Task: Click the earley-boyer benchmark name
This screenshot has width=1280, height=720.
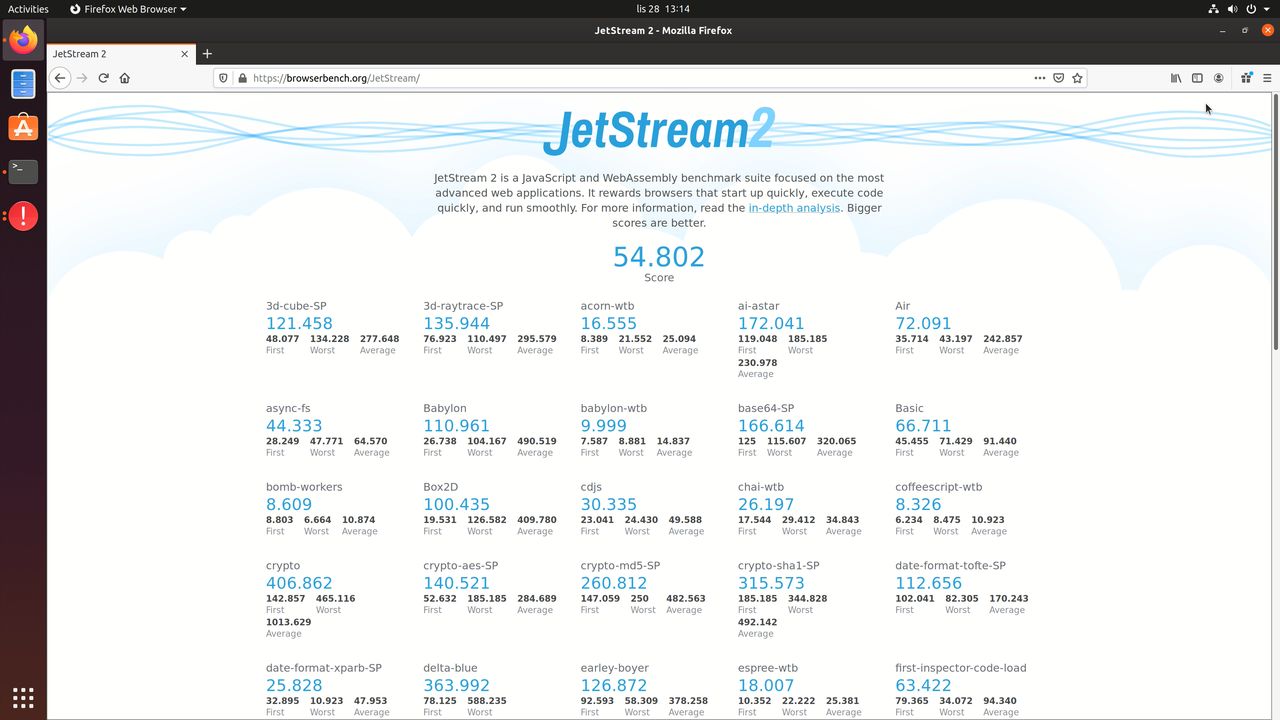Action: (615, 668)
